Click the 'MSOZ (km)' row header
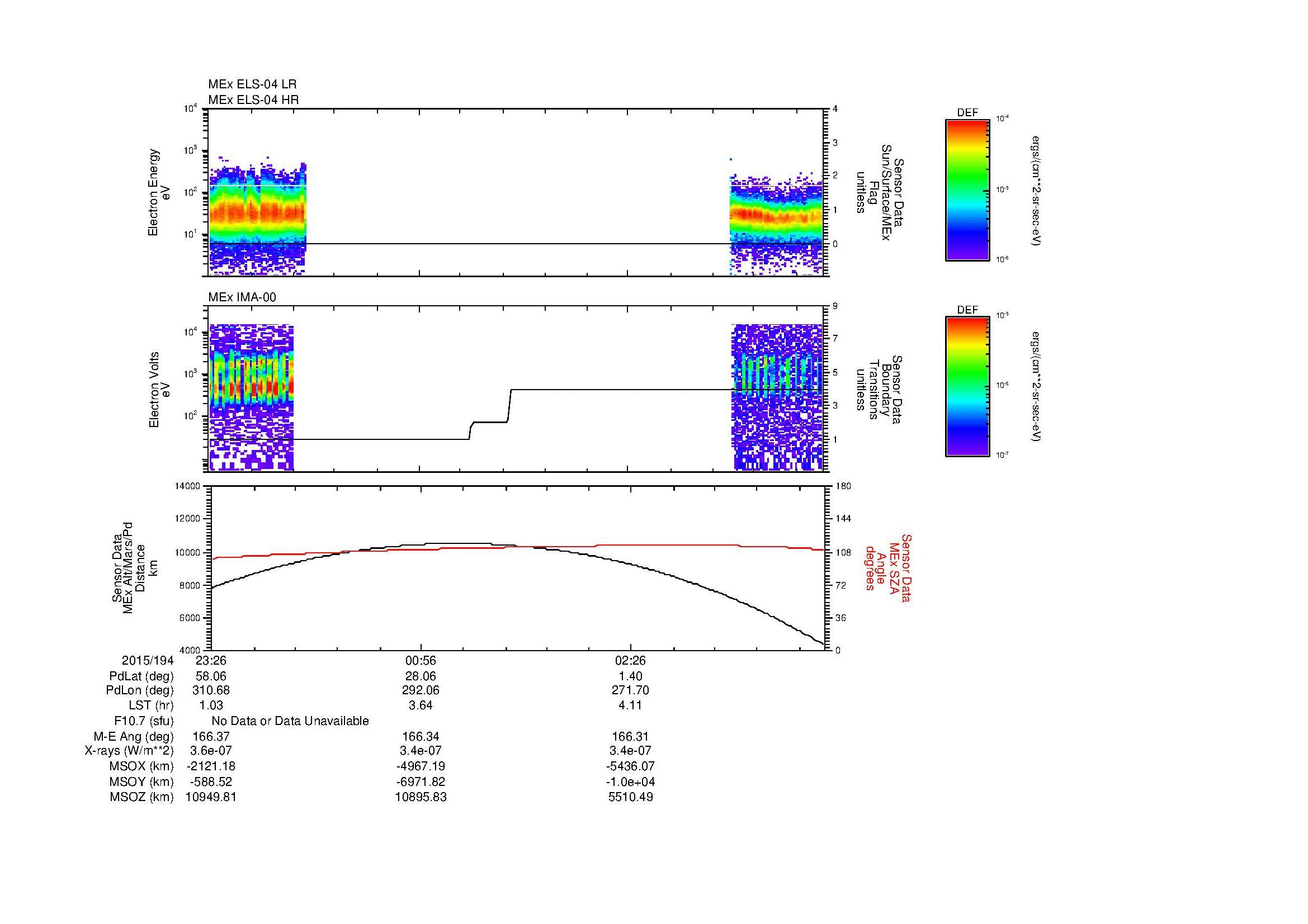This screenshot has height=924, width=1308. pos(141,797)
